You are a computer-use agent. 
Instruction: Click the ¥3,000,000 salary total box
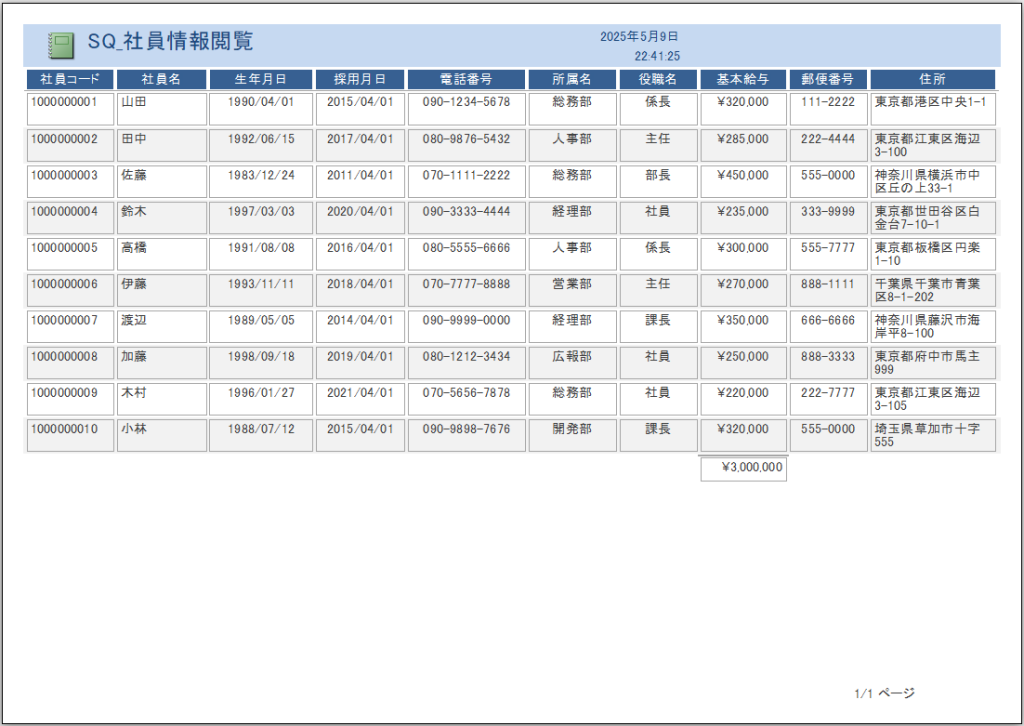coord(743,468)
